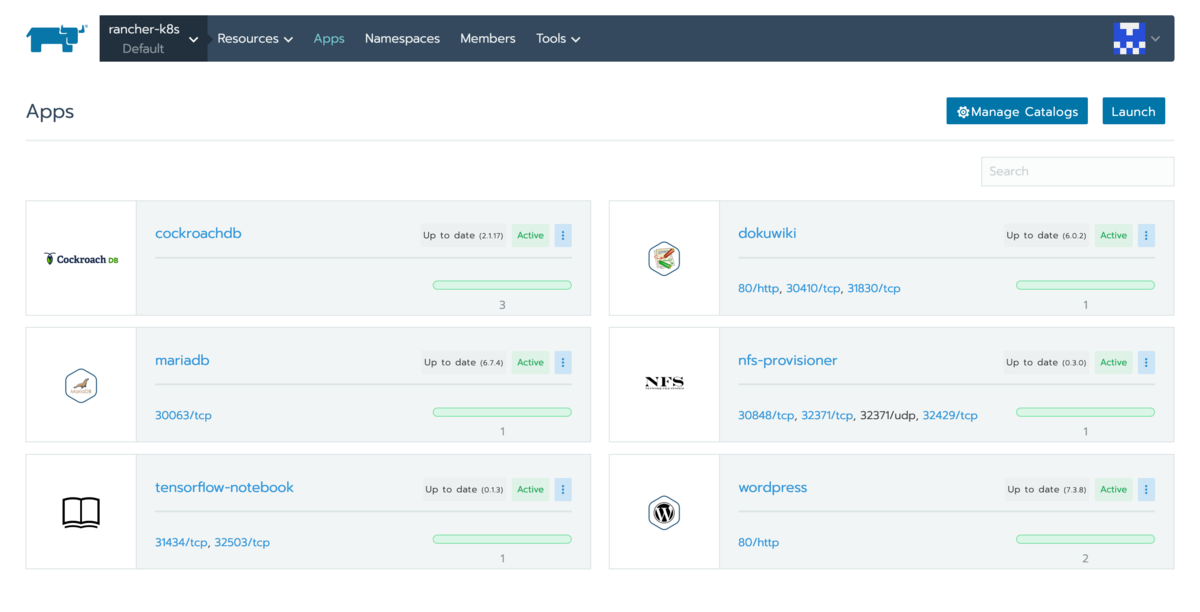The height and width of the screenshot is (612, 1200).
Task: Open the Resources dropdown menu
Action: pyautogui.click(x=255, y=38)
